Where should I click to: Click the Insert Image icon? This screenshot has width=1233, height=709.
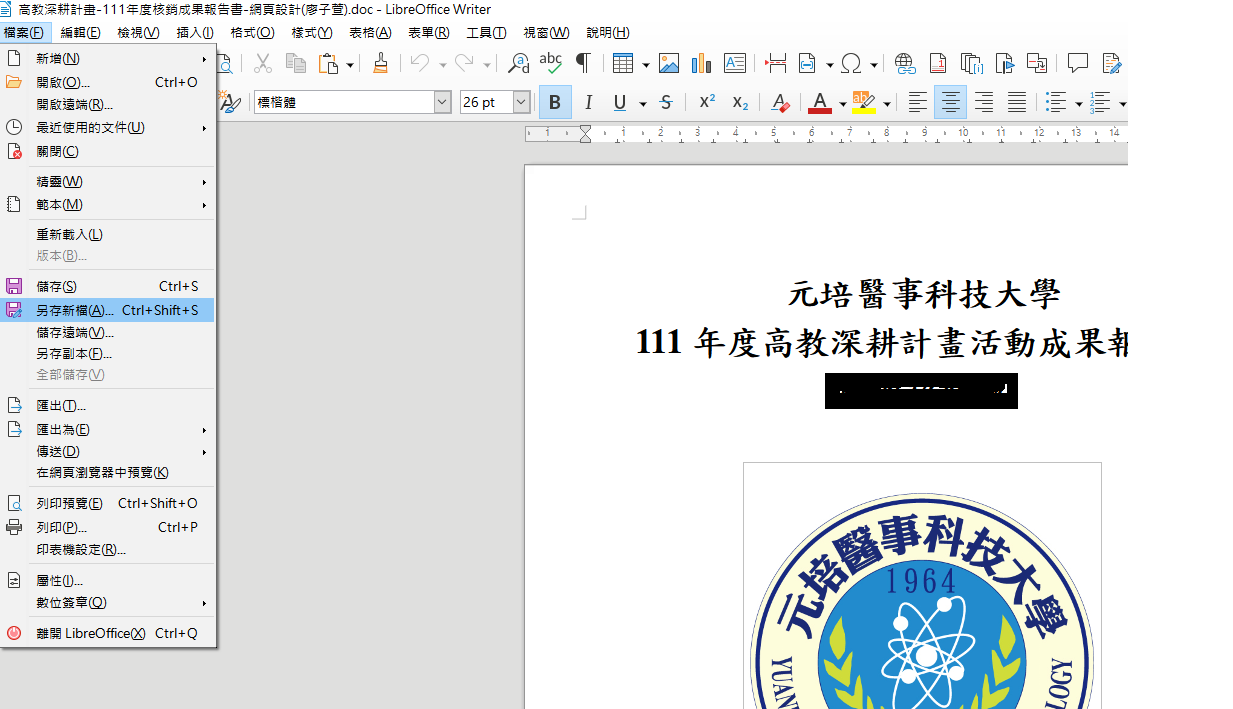click(669, 64)
